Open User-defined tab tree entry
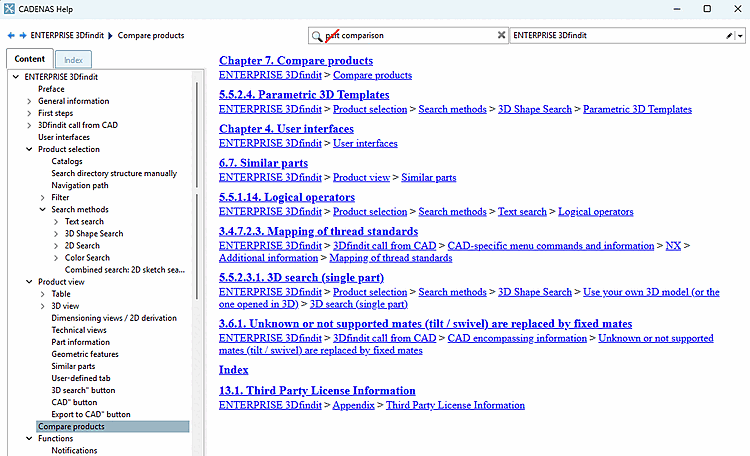Screen dimensions: 750x456 pos(81,378)
